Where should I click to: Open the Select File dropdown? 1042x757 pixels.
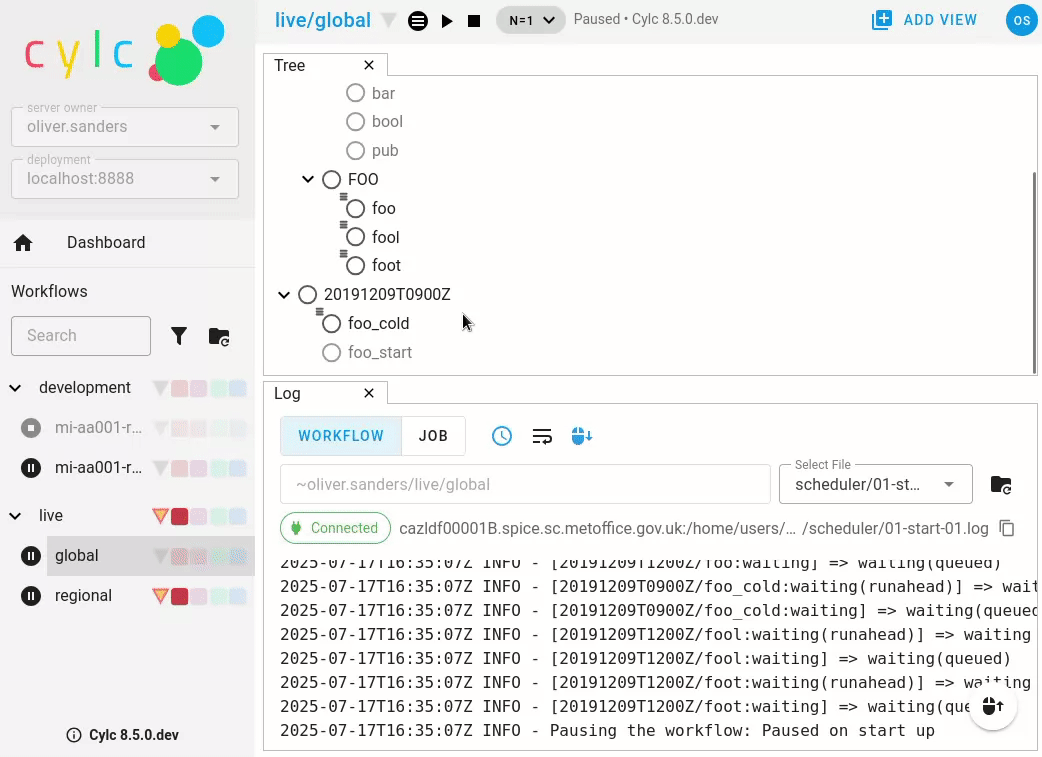tap(875, 485)
